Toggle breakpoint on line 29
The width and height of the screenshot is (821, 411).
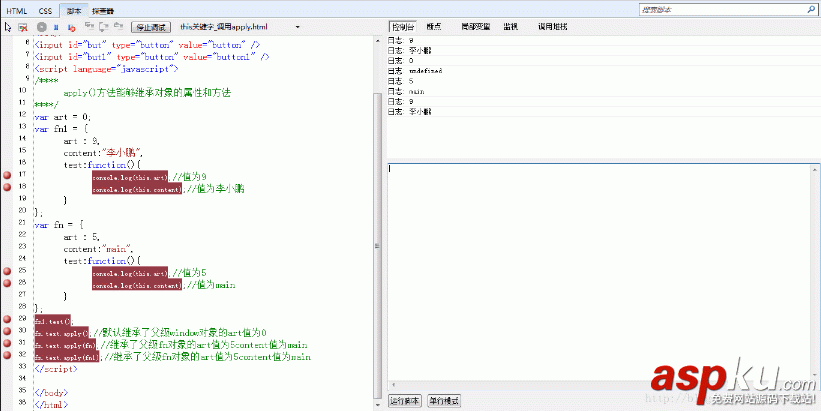pyautogui.click(x=7, y=319)
